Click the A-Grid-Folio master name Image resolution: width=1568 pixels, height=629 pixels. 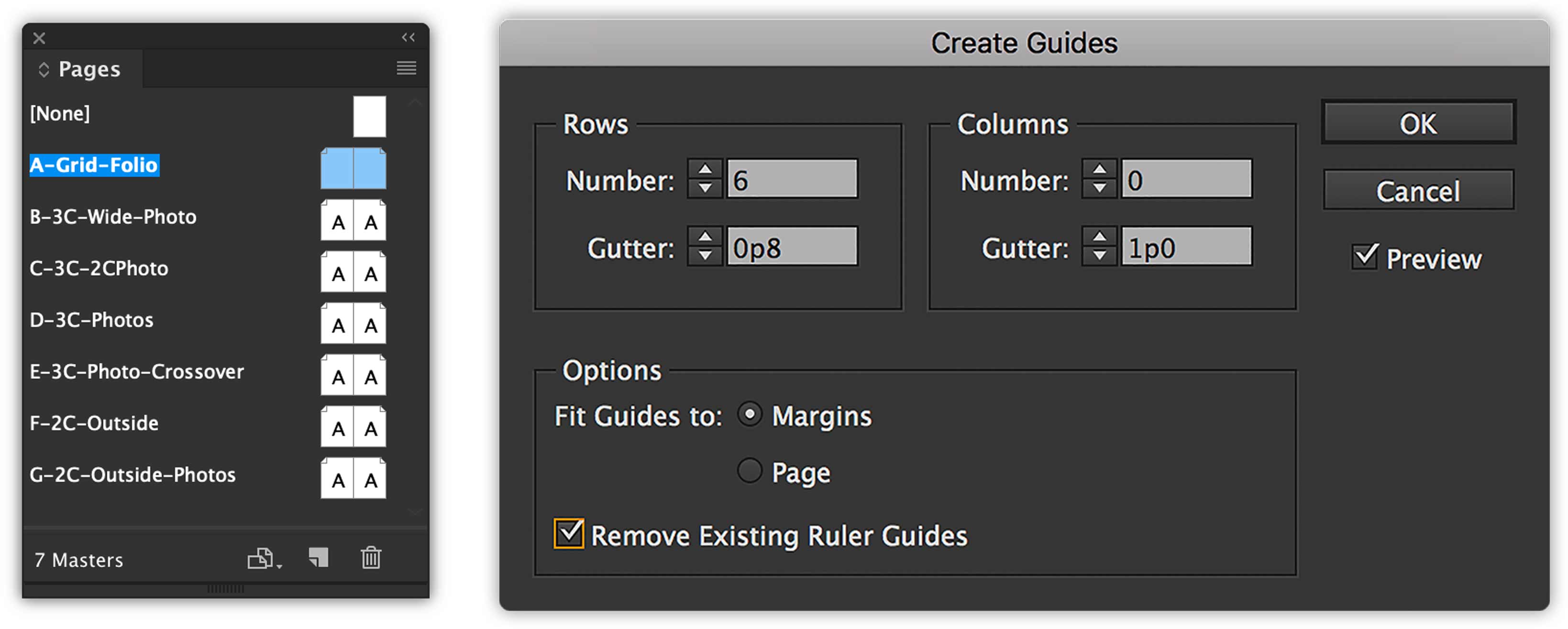[x=94, y=165]
